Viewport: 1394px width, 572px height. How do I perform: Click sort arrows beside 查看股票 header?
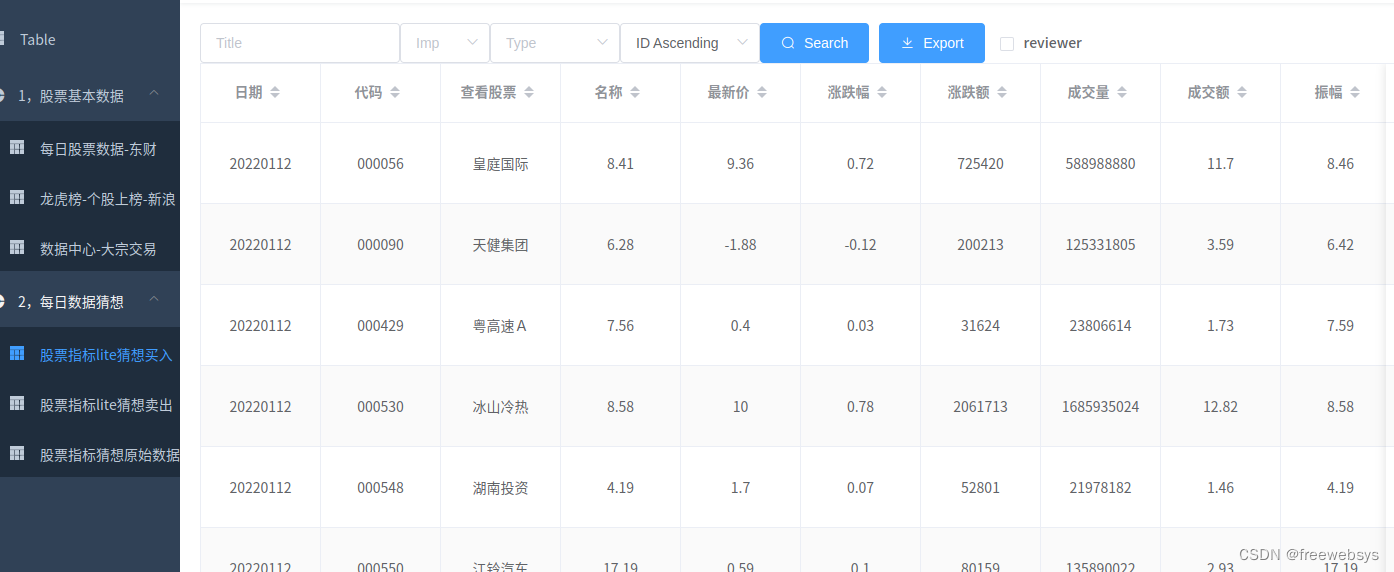click(529, 92)
